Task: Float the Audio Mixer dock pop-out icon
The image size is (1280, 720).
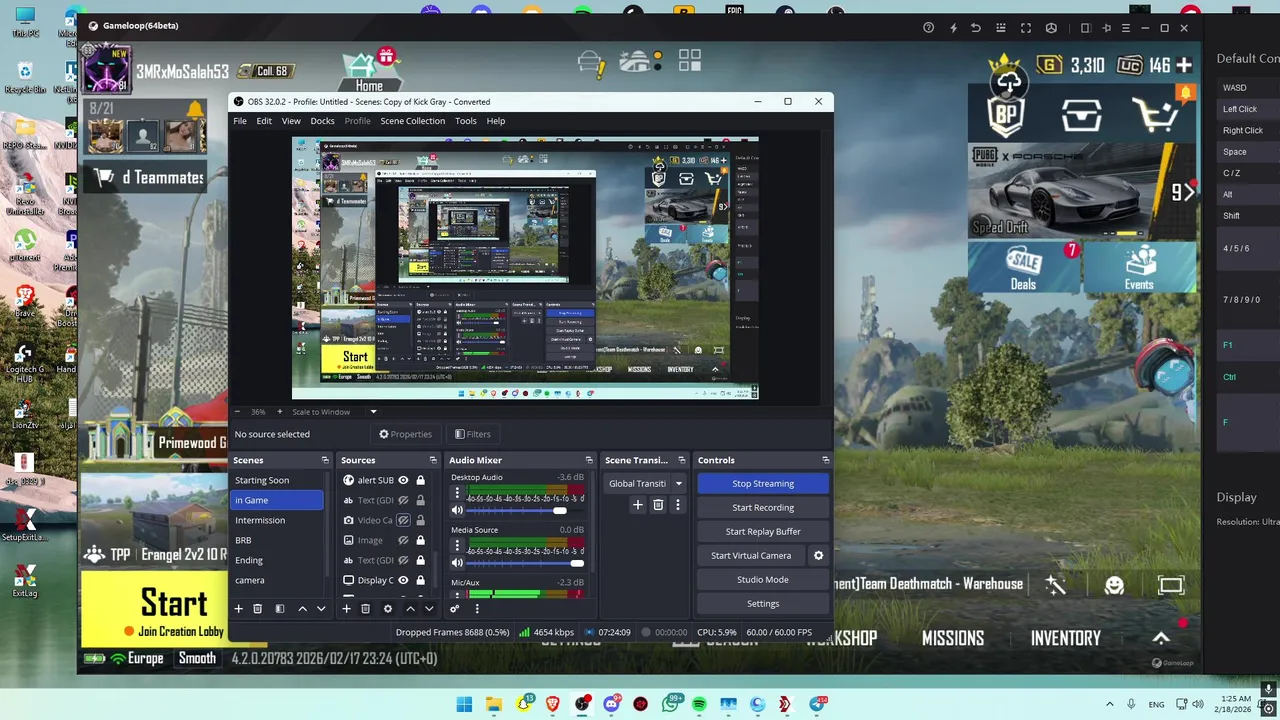Action: pyautogui.click(x=589, y=460)
